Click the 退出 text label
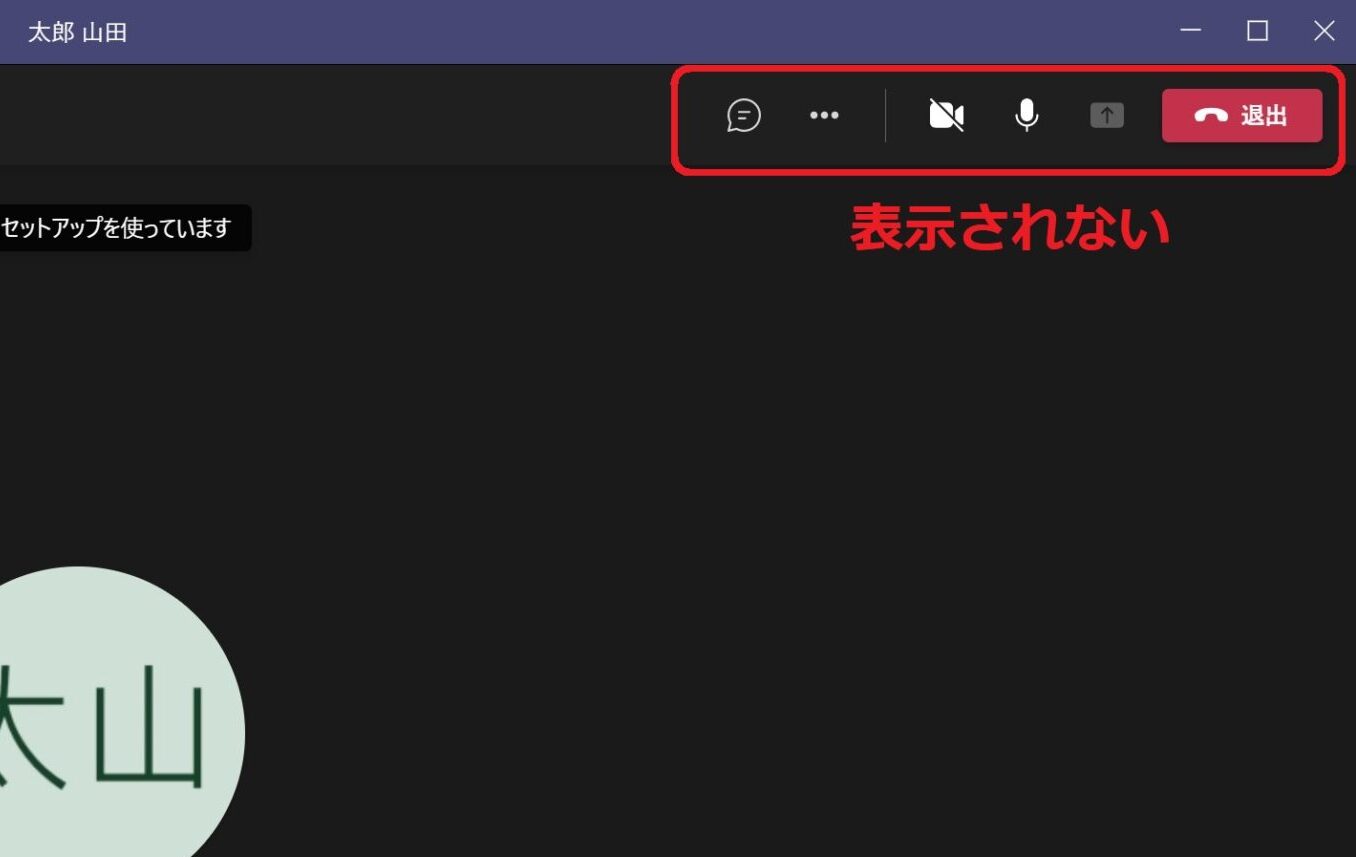The height and width of the screenshot is (857, 1356). (x=1264, y=116)
